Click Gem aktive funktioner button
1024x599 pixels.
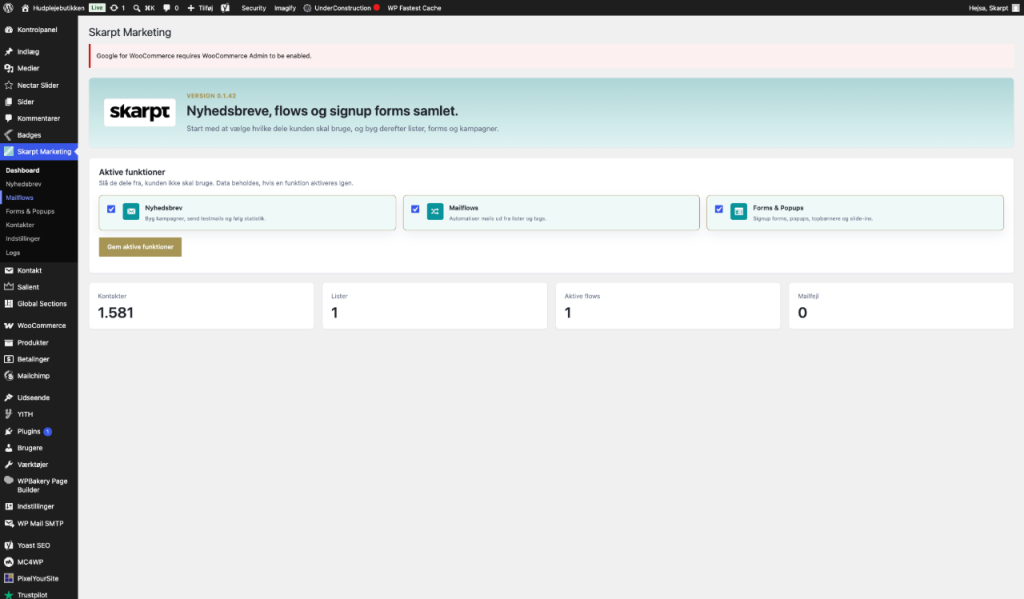point(140,247)
